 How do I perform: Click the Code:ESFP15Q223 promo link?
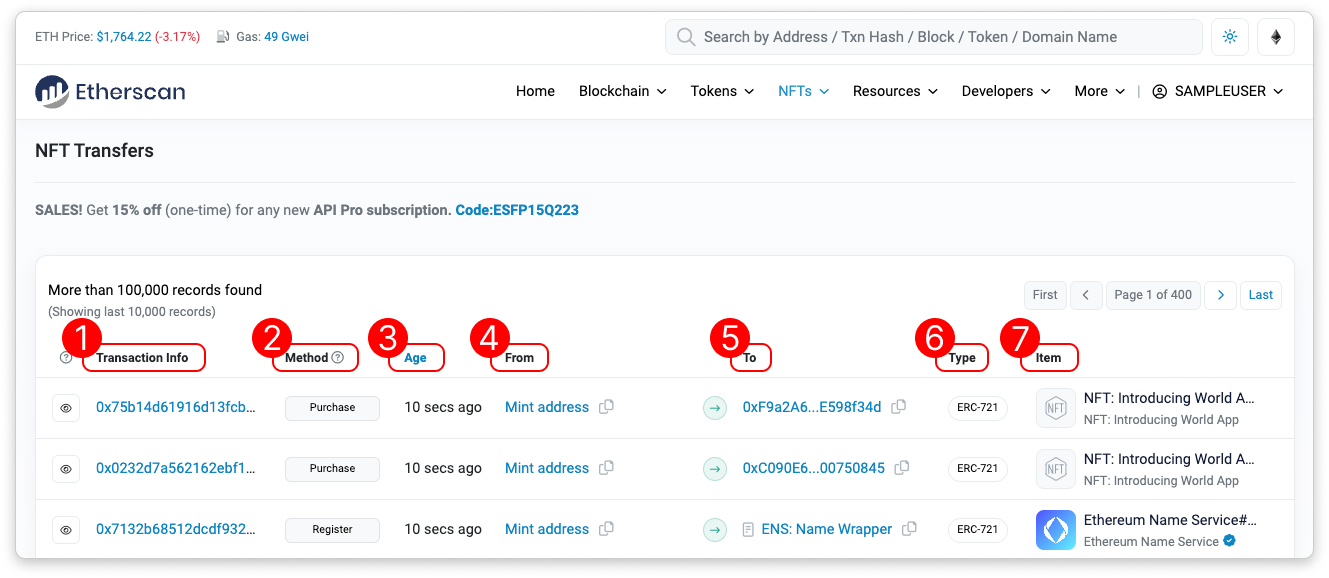pyautogui.click(x=516, y=210)
